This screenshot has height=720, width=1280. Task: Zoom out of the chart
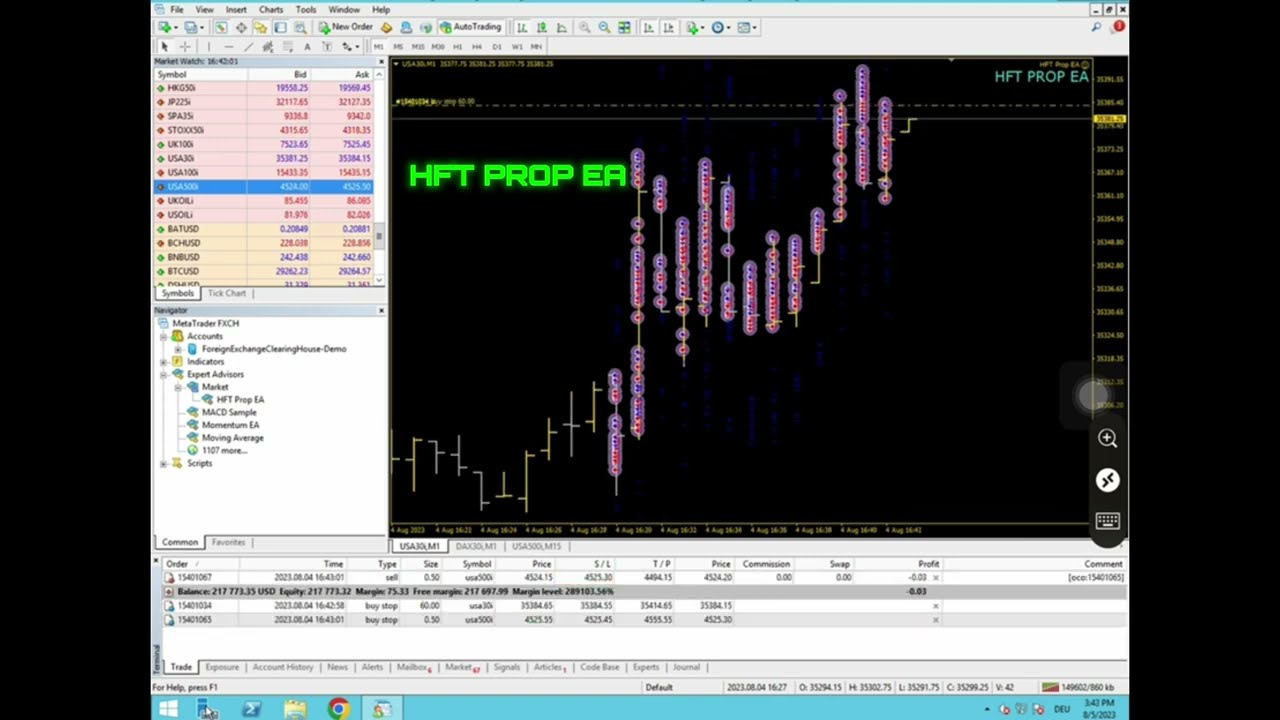(604, 28)
